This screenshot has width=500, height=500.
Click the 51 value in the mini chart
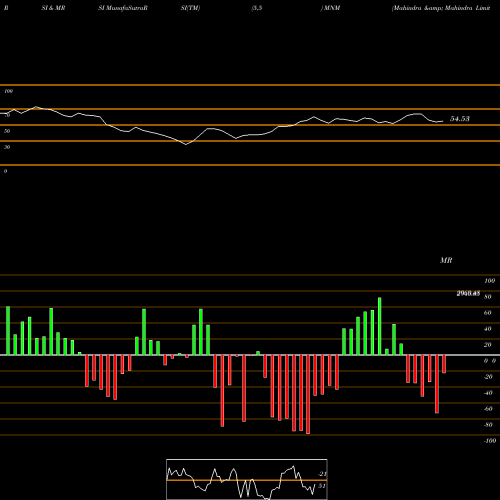[321, 486]
